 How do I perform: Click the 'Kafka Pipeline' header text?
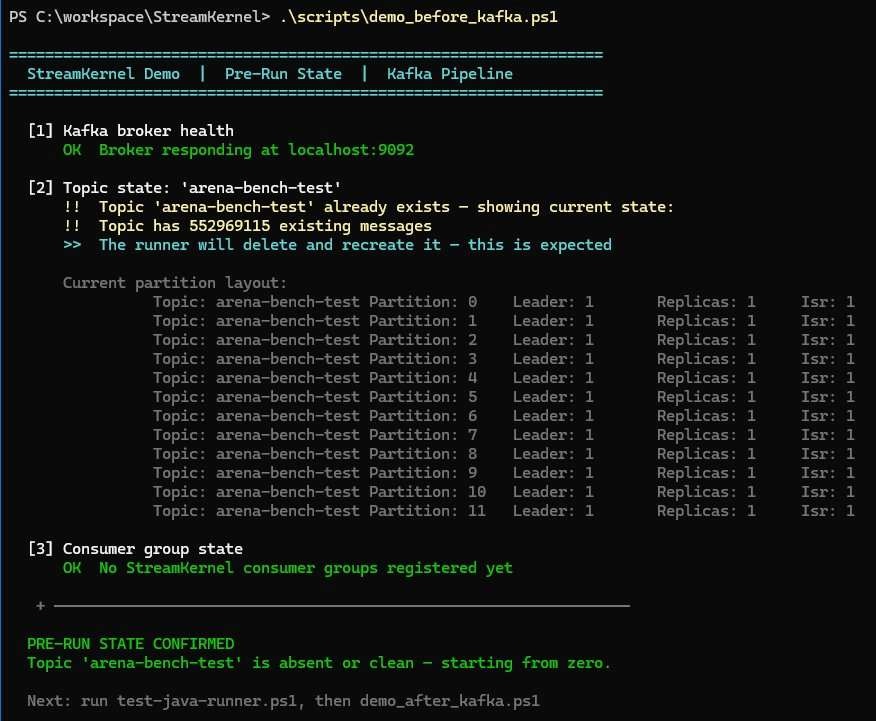pyautogui.click(x=450, y=74)
